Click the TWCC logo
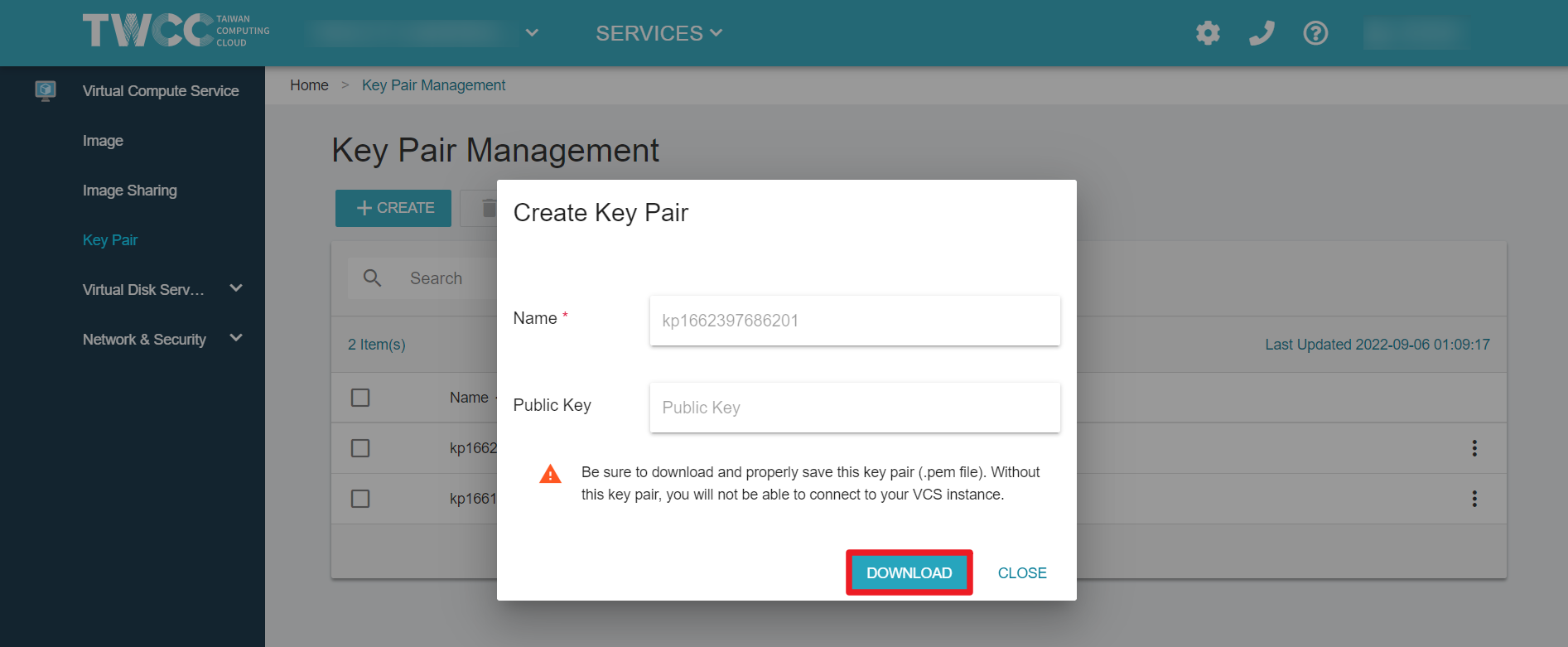The image size is (1568, 647). point(176,31)
